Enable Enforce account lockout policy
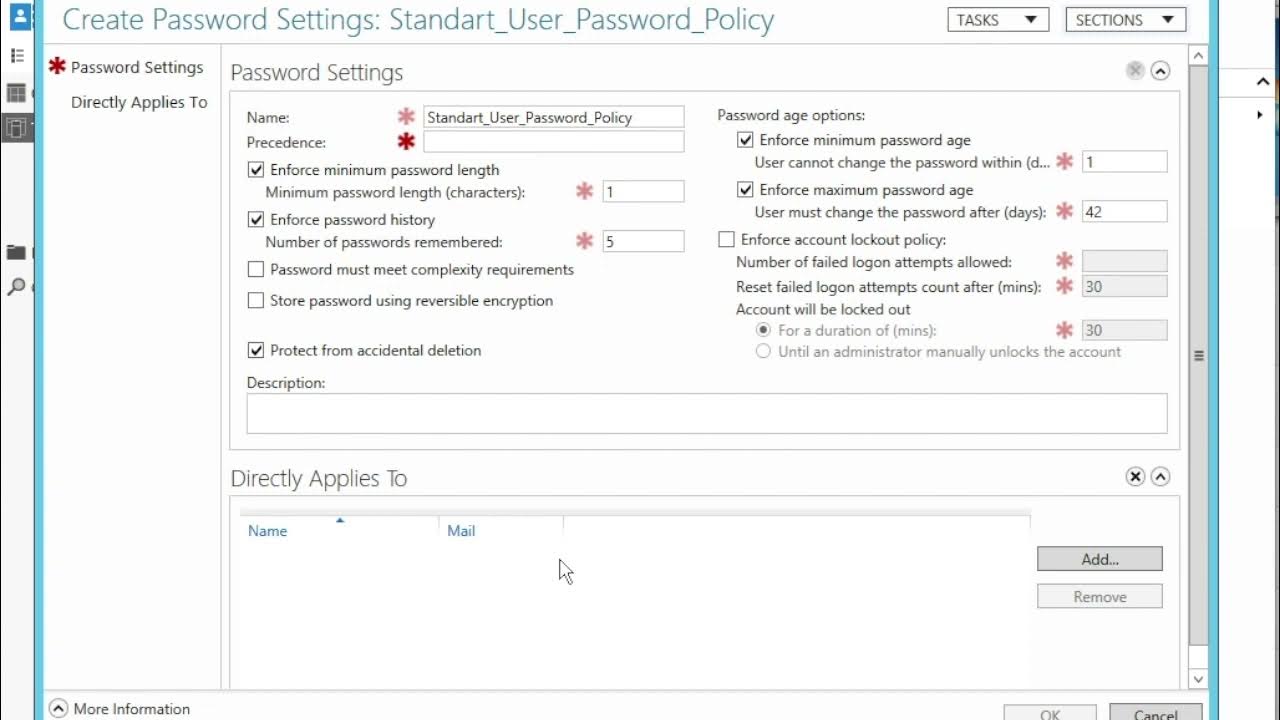 [727, 240]
